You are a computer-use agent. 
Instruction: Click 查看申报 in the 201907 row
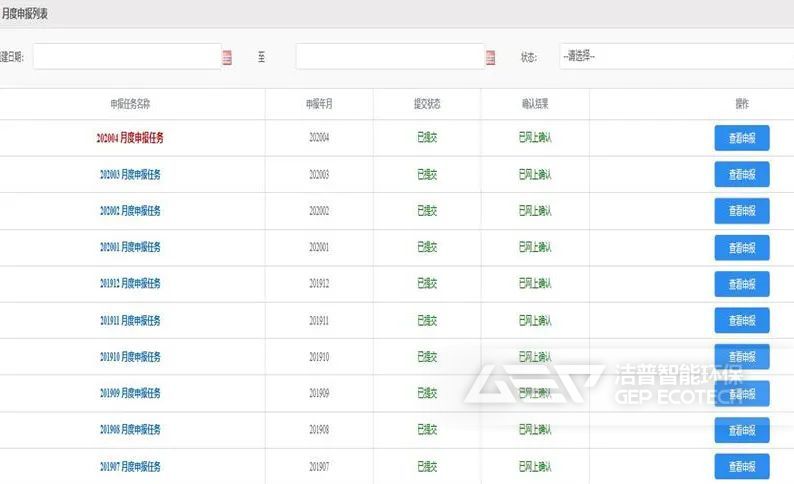(742, 466)
